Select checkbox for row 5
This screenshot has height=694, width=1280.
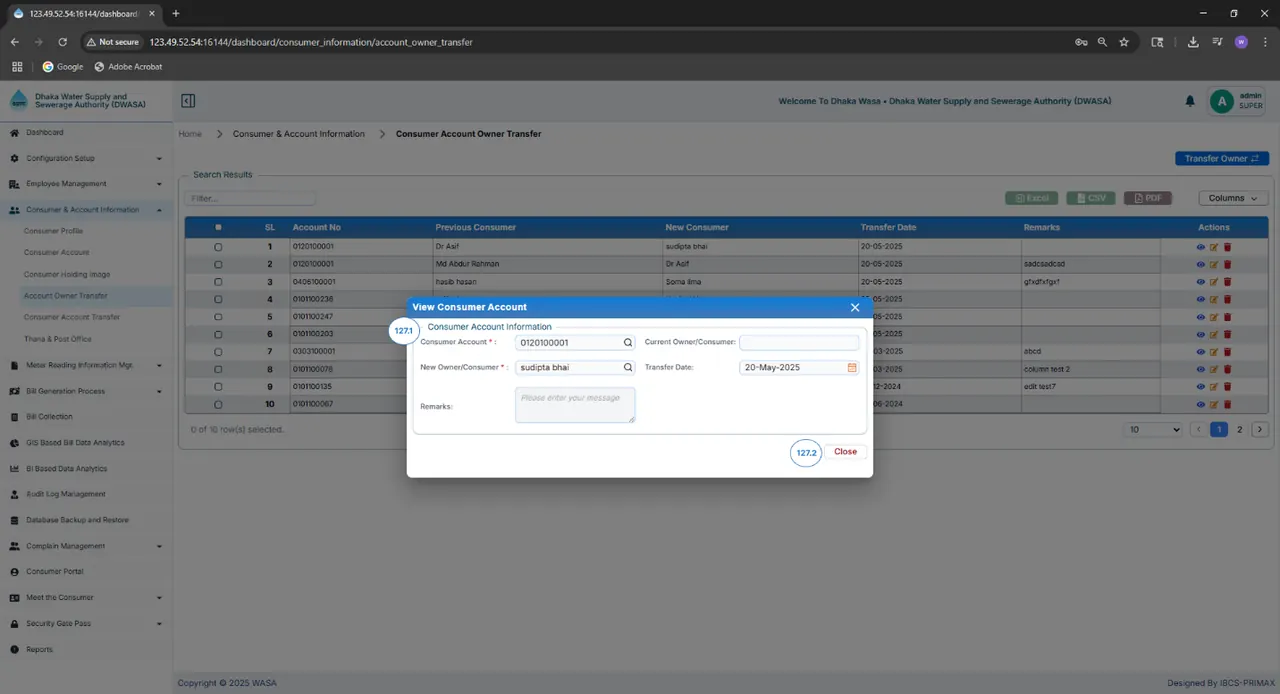click(218, 317)
